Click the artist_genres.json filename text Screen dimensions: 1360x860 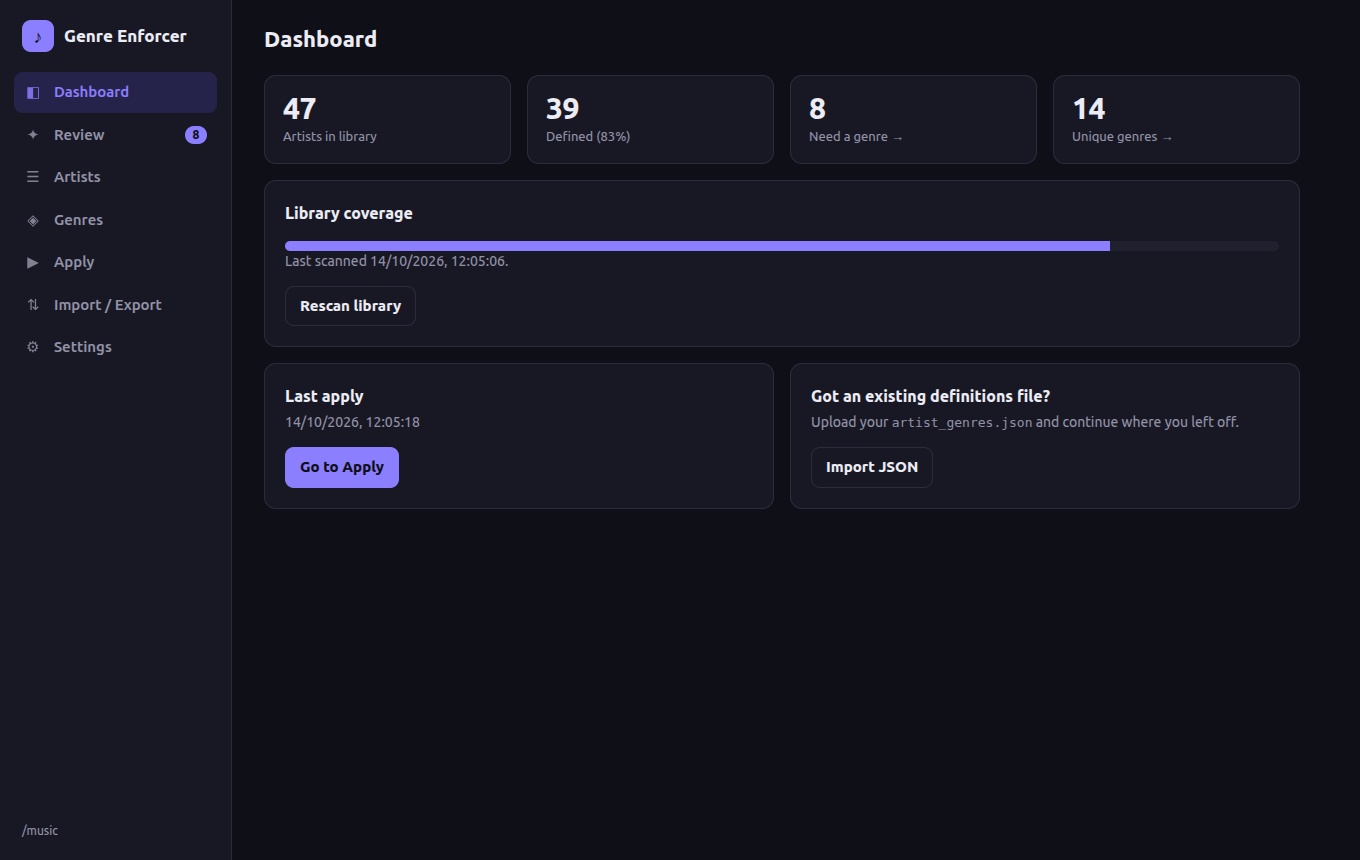pos(962,422)
